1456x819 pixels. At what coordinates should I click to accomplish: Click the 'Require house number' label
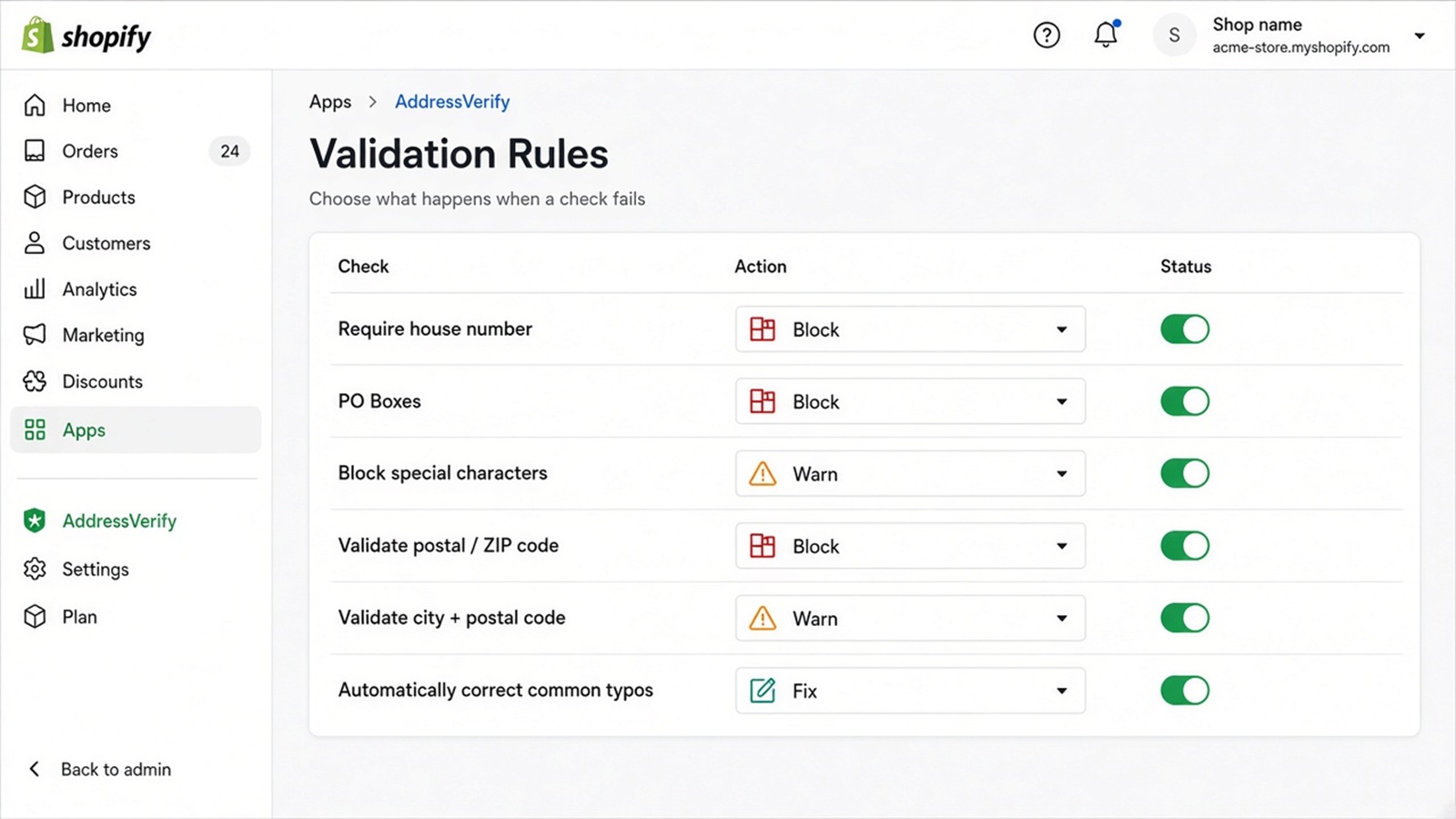pos(435,329)
